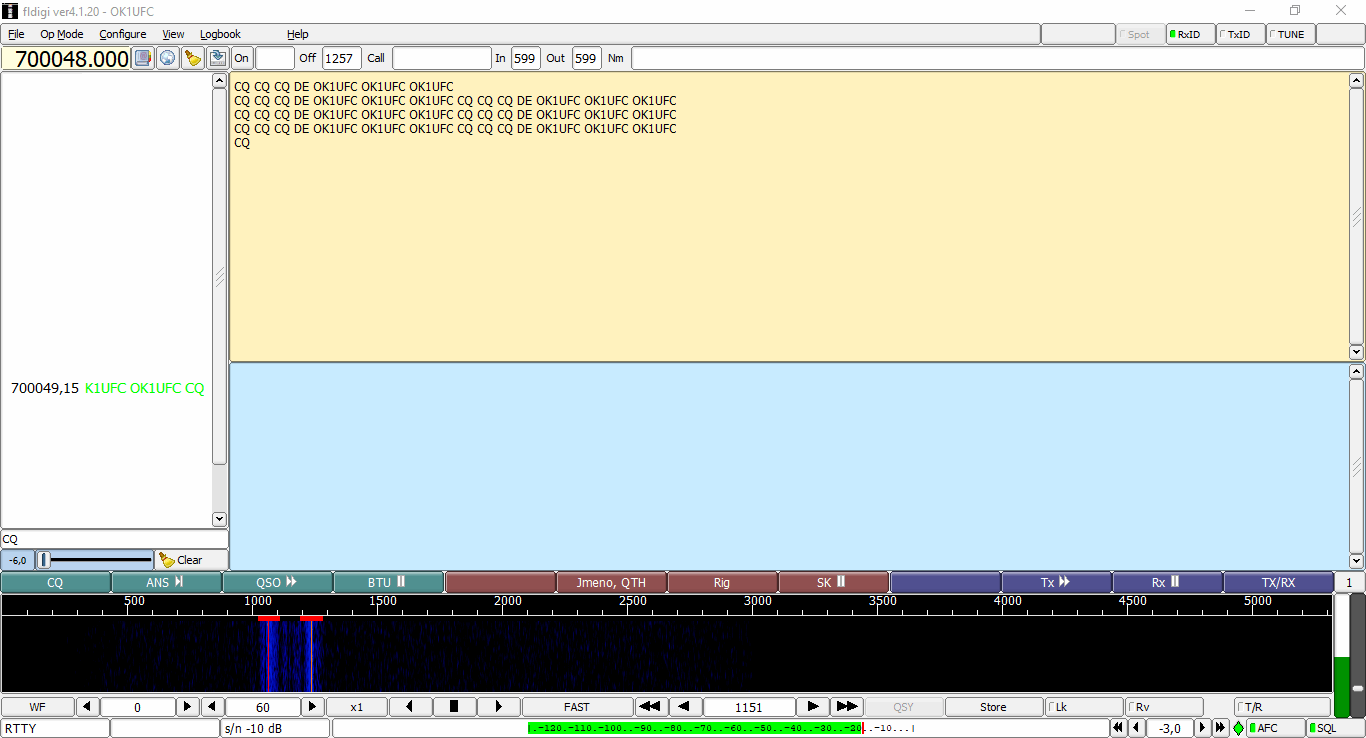Adjust the signal browser squelch slider

click(x=95, y=560)
